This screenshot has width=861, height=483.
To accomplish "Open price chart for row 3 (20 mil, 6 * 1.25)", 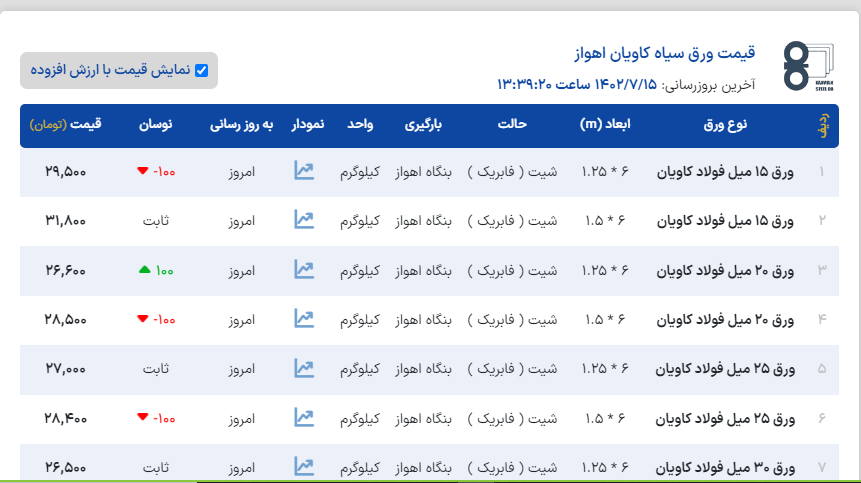I will [x=303, y=269].
